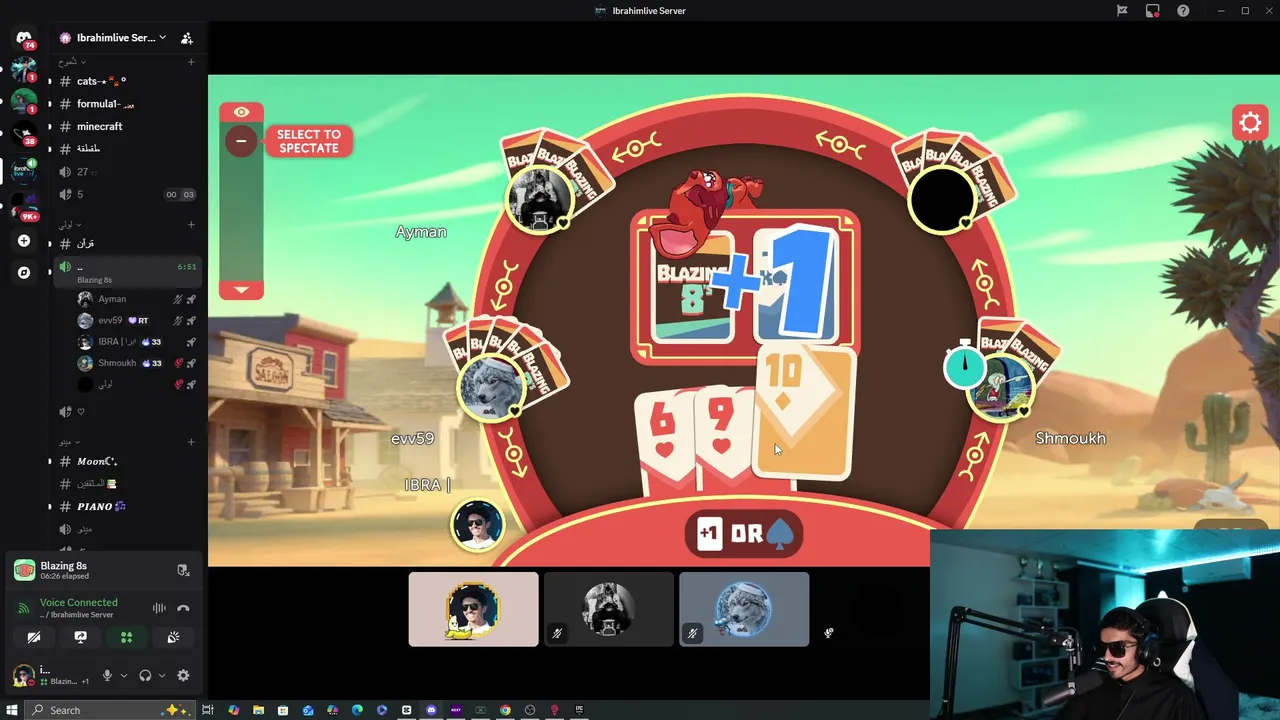The height and width of the screenshot is (720, 1280).
Task: Toggle spectate eye icon in game
Action: click(241, 112)
